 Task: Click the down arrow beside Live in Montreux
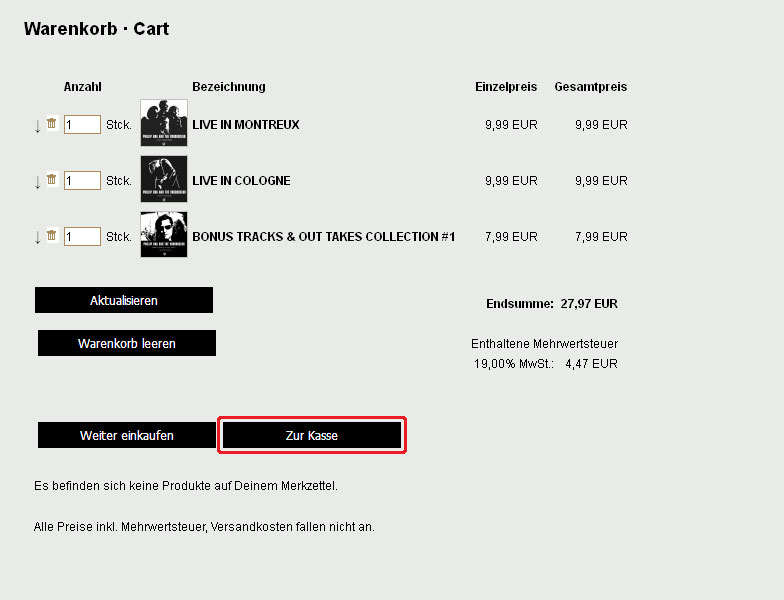[38, 126]
